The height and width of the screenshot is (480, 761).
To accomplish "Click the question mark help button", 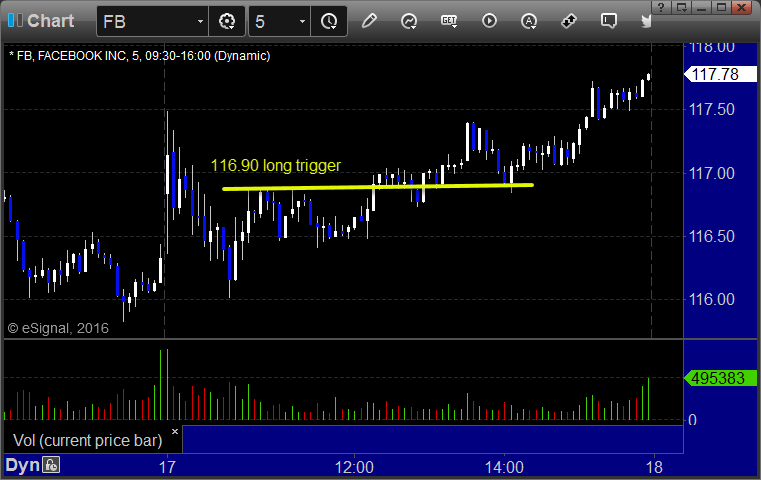I will [x=662, y=7].
